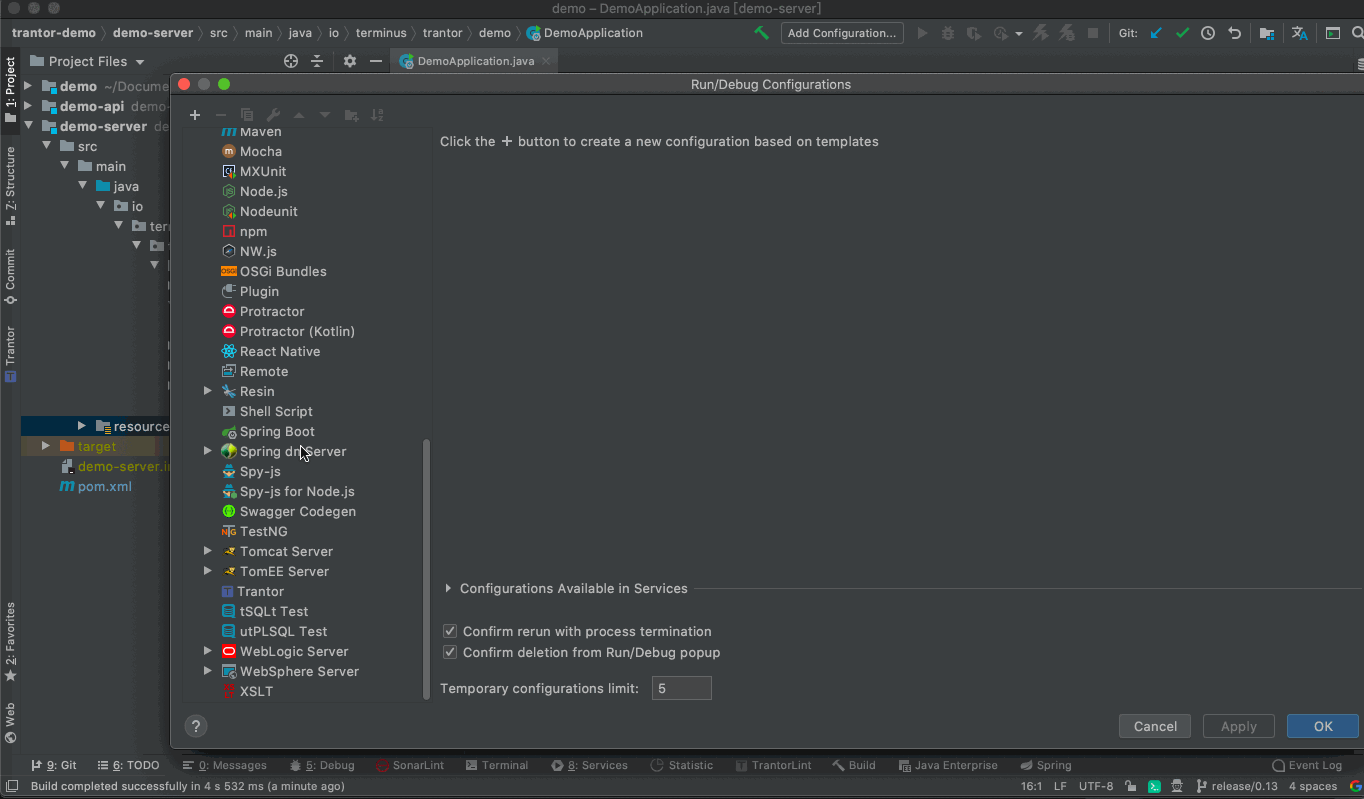Click the OK button in dialog

pyautogui.click(x=1323, y=727)
